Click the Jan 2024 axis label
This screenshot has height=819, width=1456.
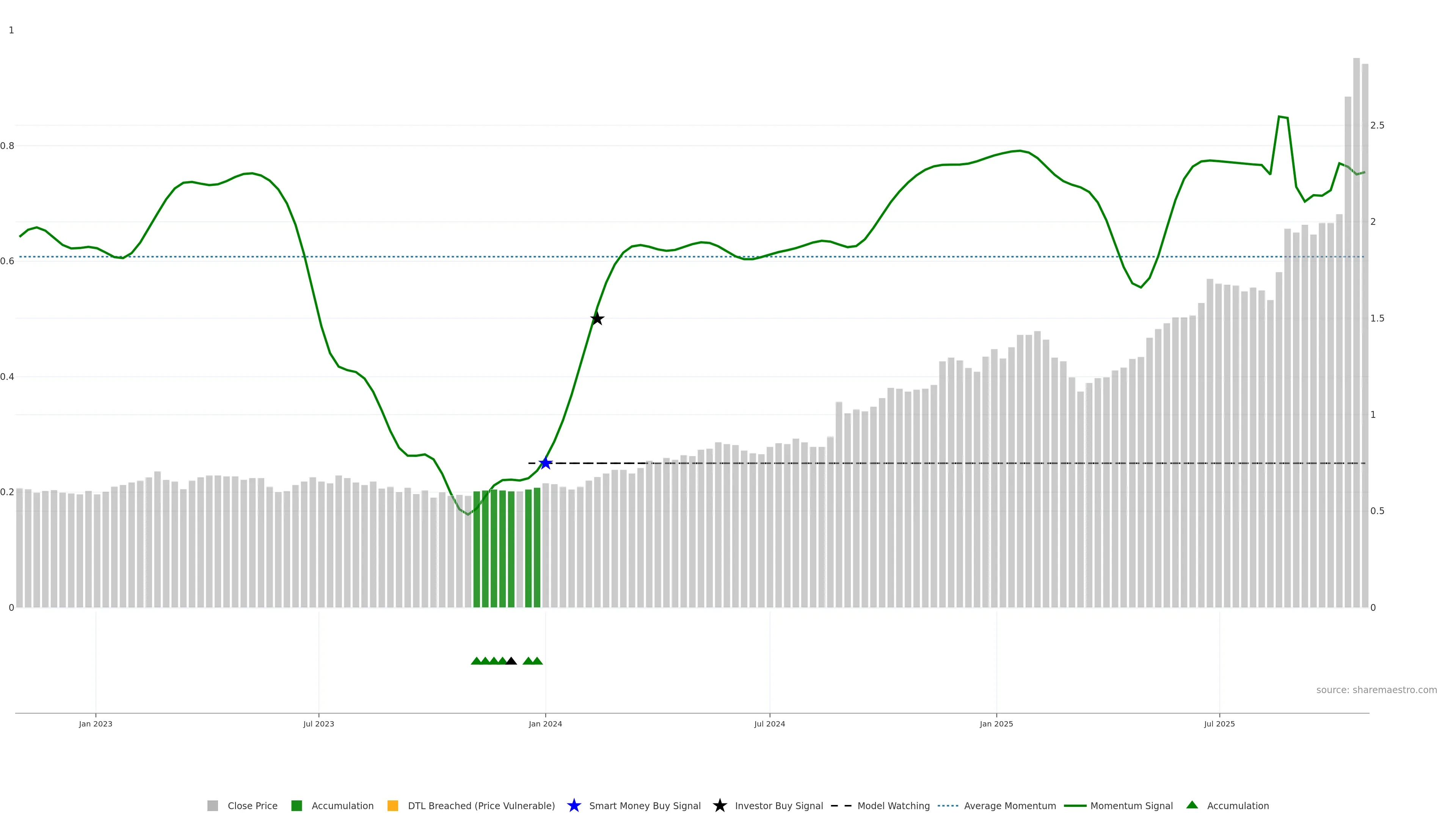pos(546,723)
